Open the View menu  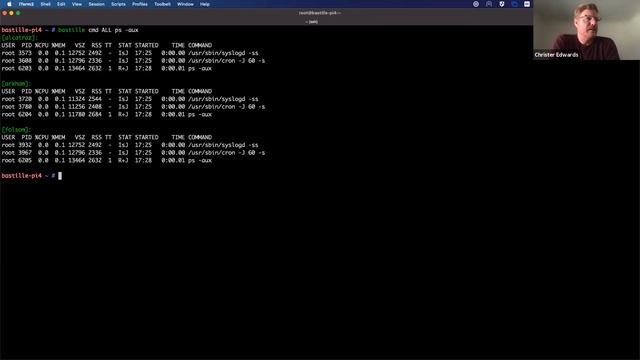point(77,4)
